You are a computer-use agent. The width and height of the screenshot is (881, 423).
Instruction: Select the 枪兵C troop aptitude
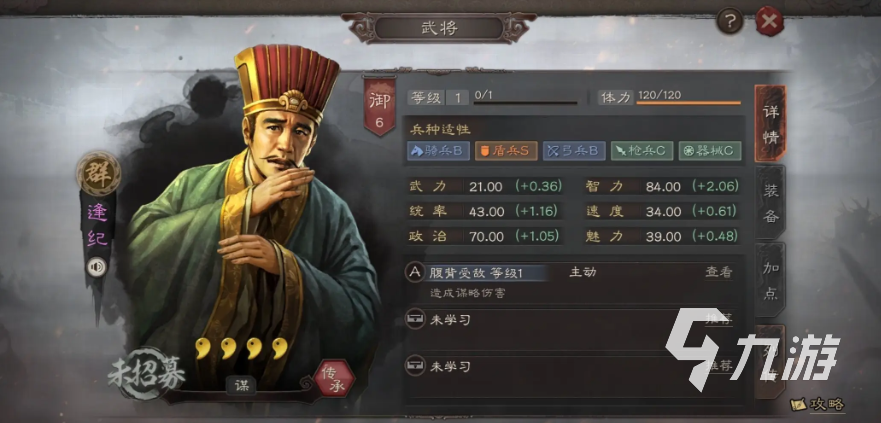[x=642, y=151]
